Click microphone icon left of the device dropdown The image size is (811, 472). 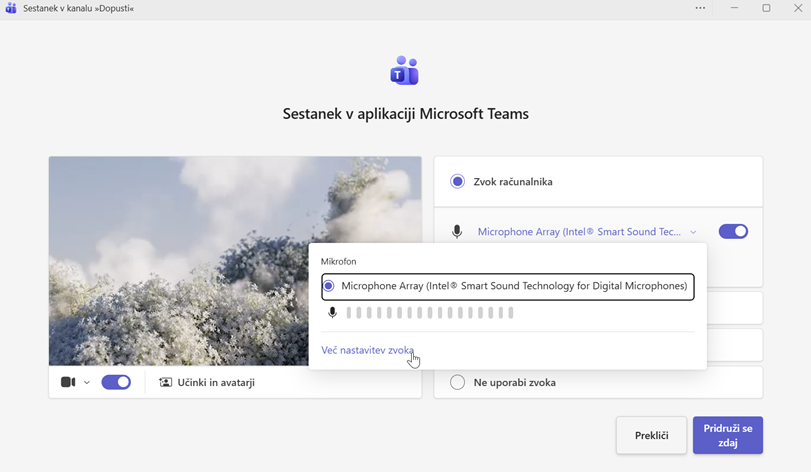tap(457, 232)
